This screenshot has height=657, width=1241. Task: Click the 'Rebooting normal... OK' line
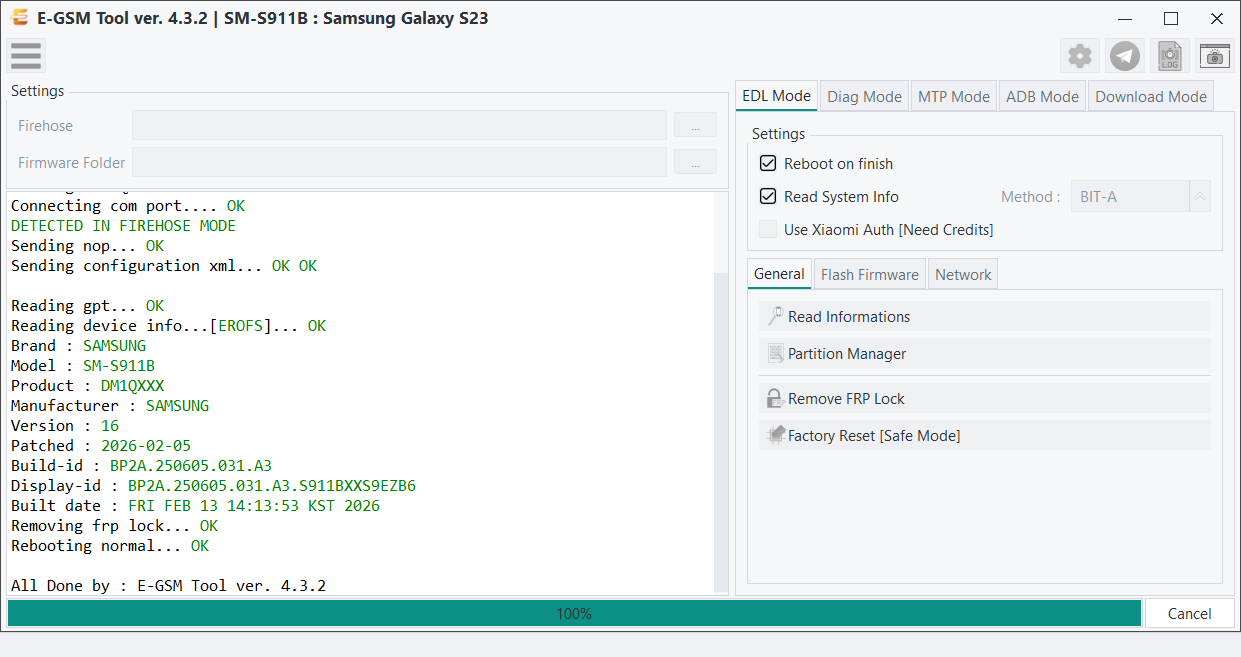(x=110, y=546)
